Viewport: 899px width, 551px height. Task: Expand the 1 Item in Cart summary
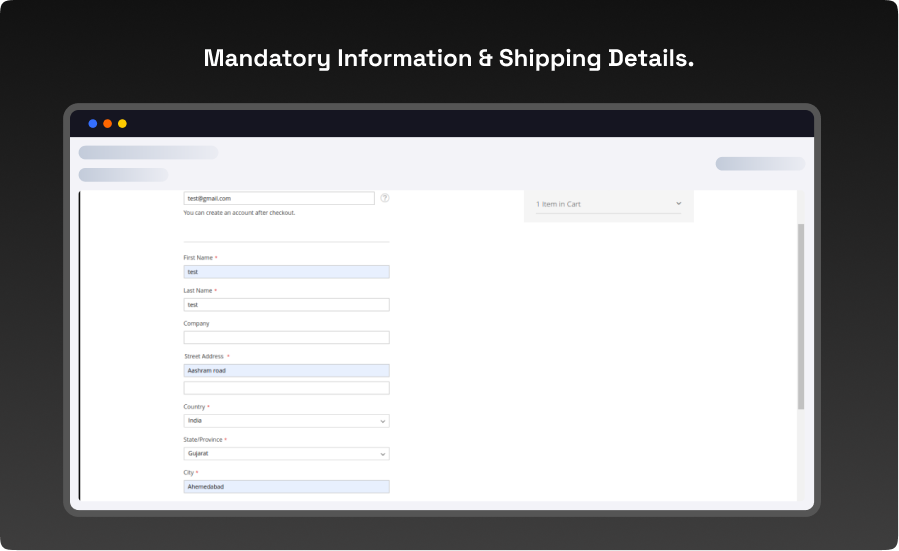[x=608, y=204]
